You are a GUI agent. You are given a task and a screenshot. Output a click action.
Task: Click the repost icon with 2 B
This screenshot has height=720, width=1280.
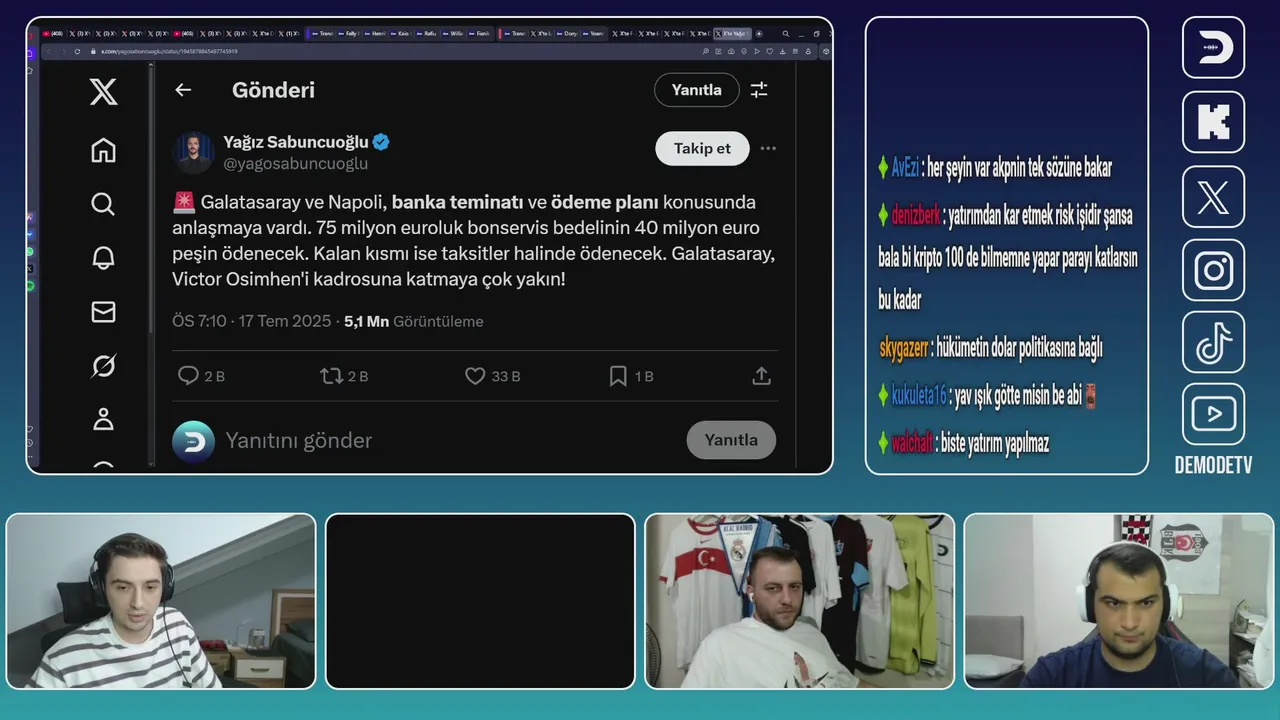[x=331, y=376]
